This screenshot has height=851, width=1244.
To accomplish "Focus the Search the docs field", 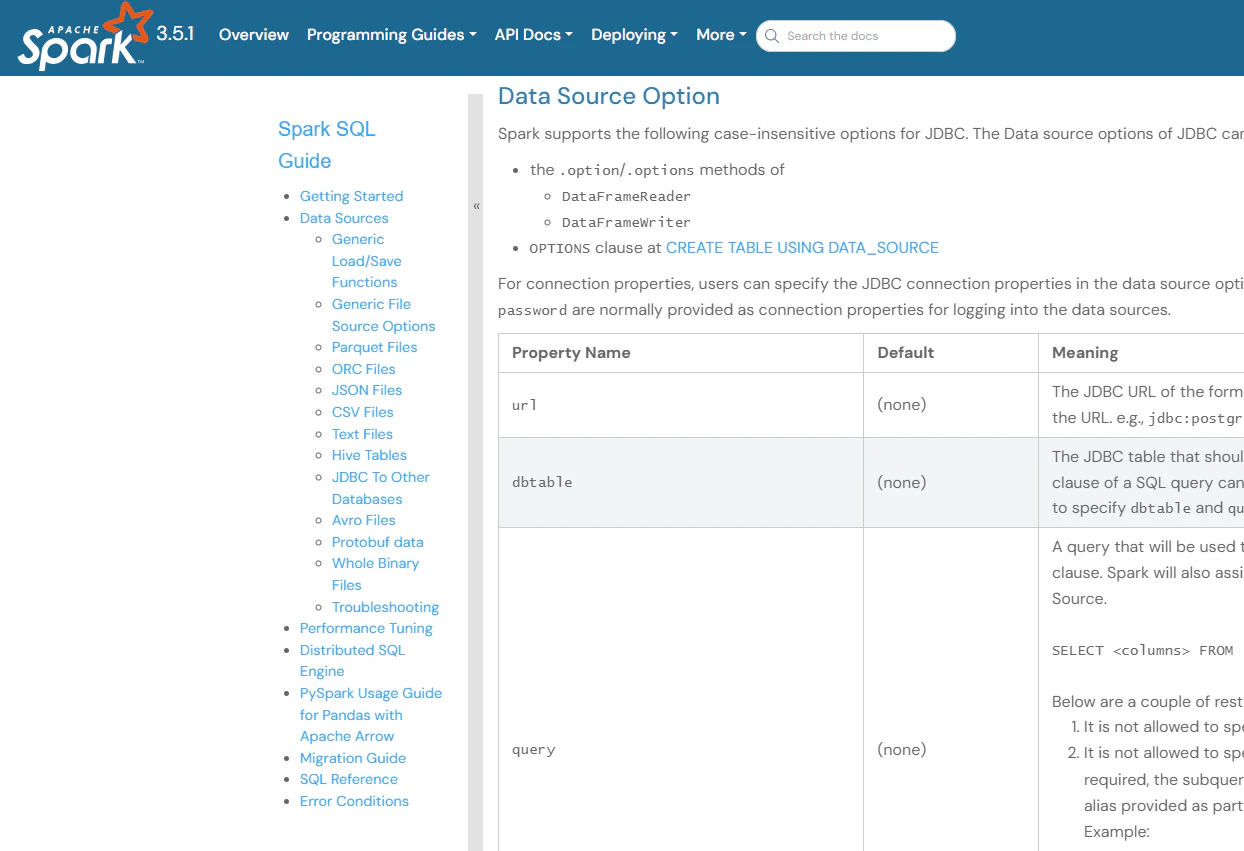I will (856, 36).
